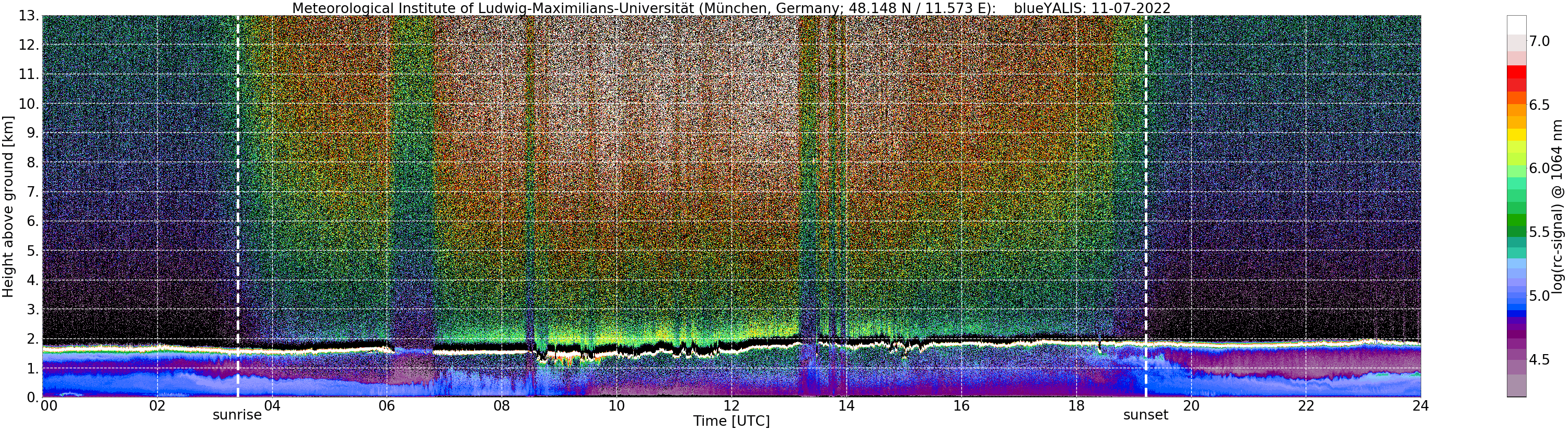Click the yellow segment of the colorbar
1568x431 pixels.
coord(1517,135)
